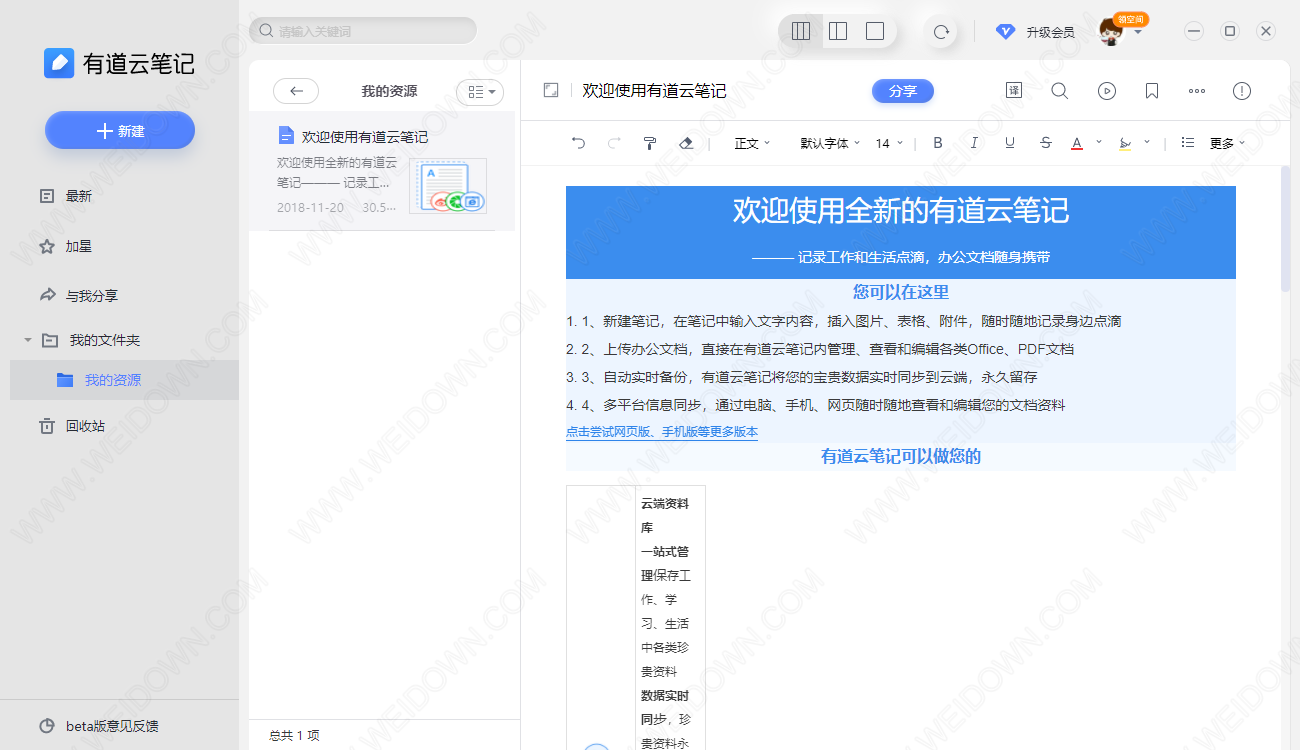Toggle fullscreen editor expand icon
The height and width of the screenshot is (750, 1300).
point(550,90)
